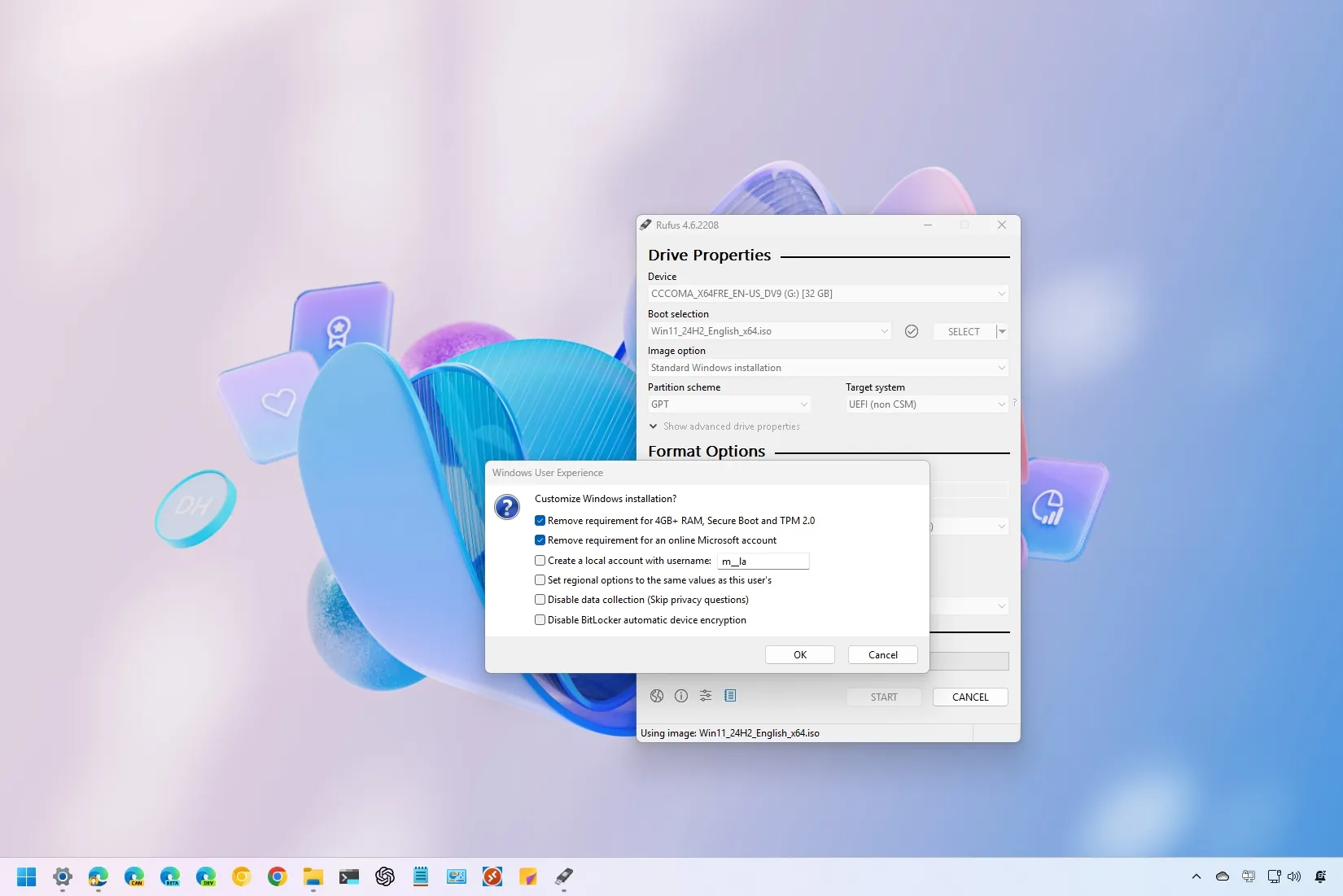Uncheck remove online Microsoft account requirement

(x=540, y=540)
